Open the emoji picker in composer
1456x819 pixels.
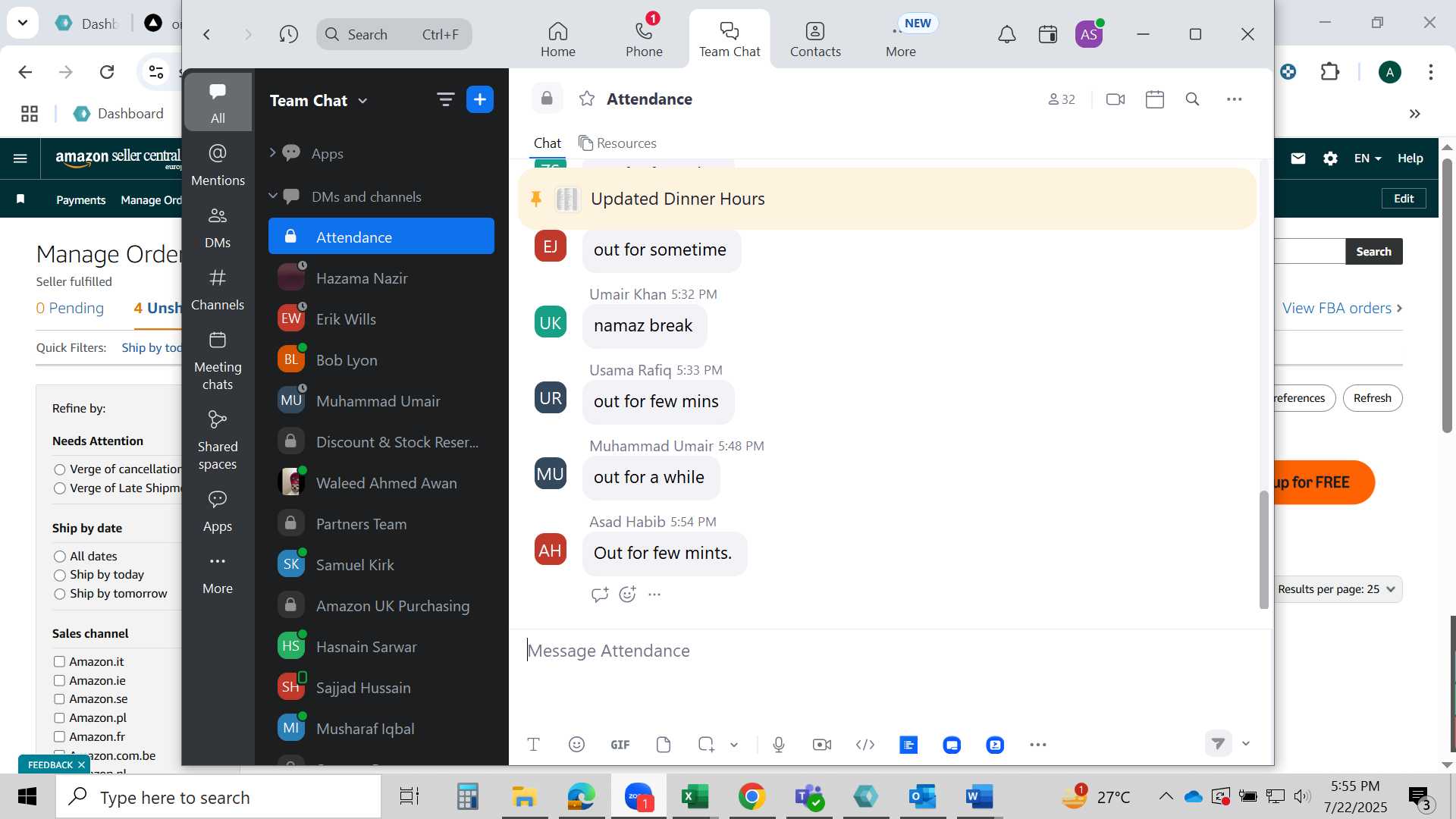(x=576, y=745)
